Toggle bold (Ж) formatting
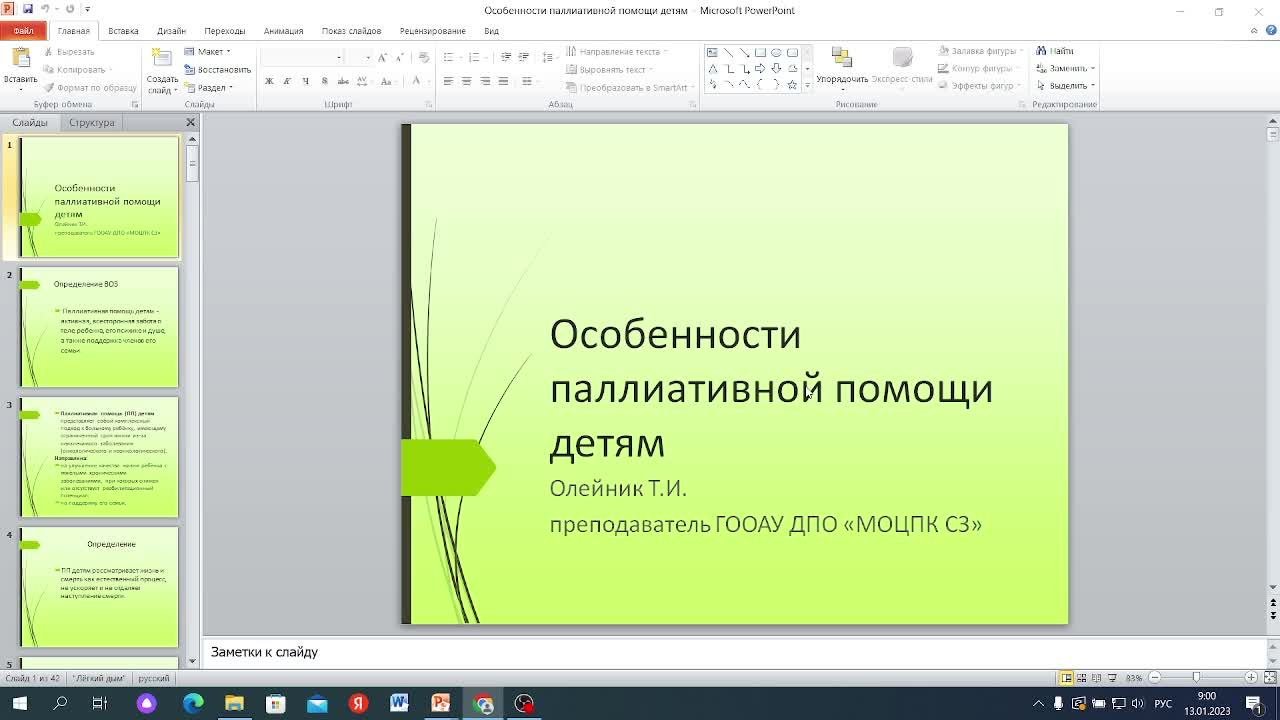 [269, 81]
